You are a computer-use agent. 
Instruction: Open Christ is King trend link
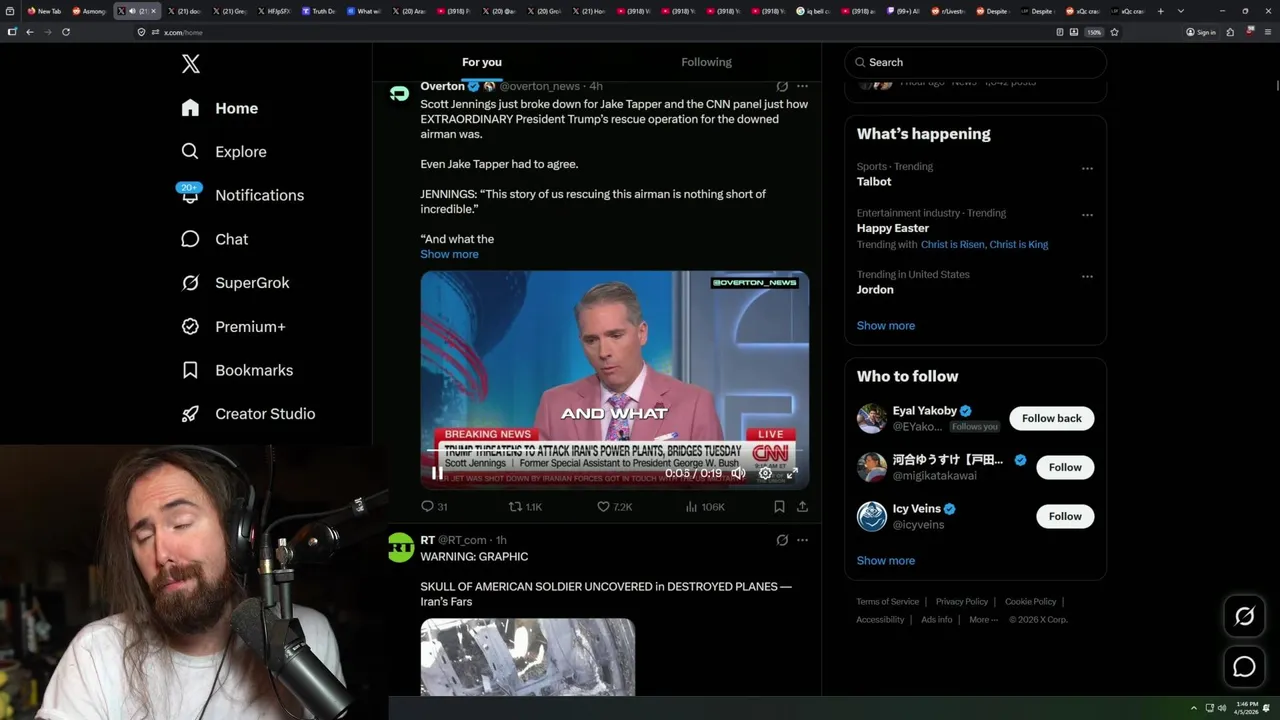1019,245
